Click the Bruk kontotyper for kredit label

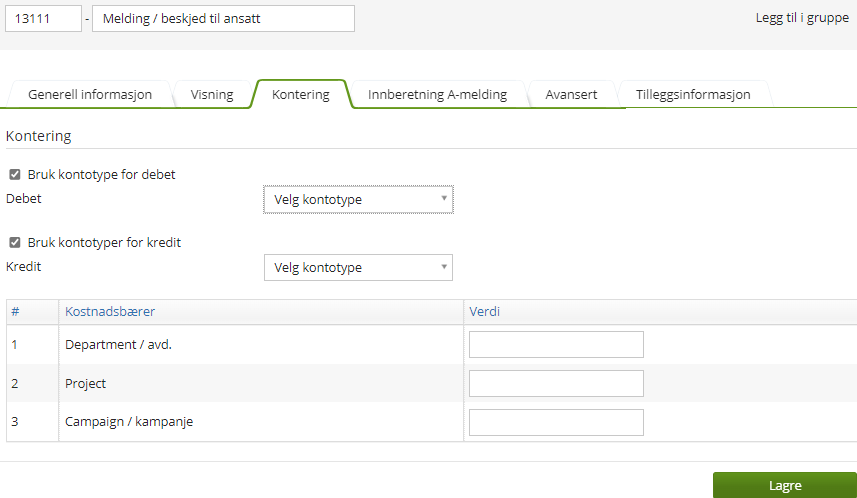(x=104, y=242)
